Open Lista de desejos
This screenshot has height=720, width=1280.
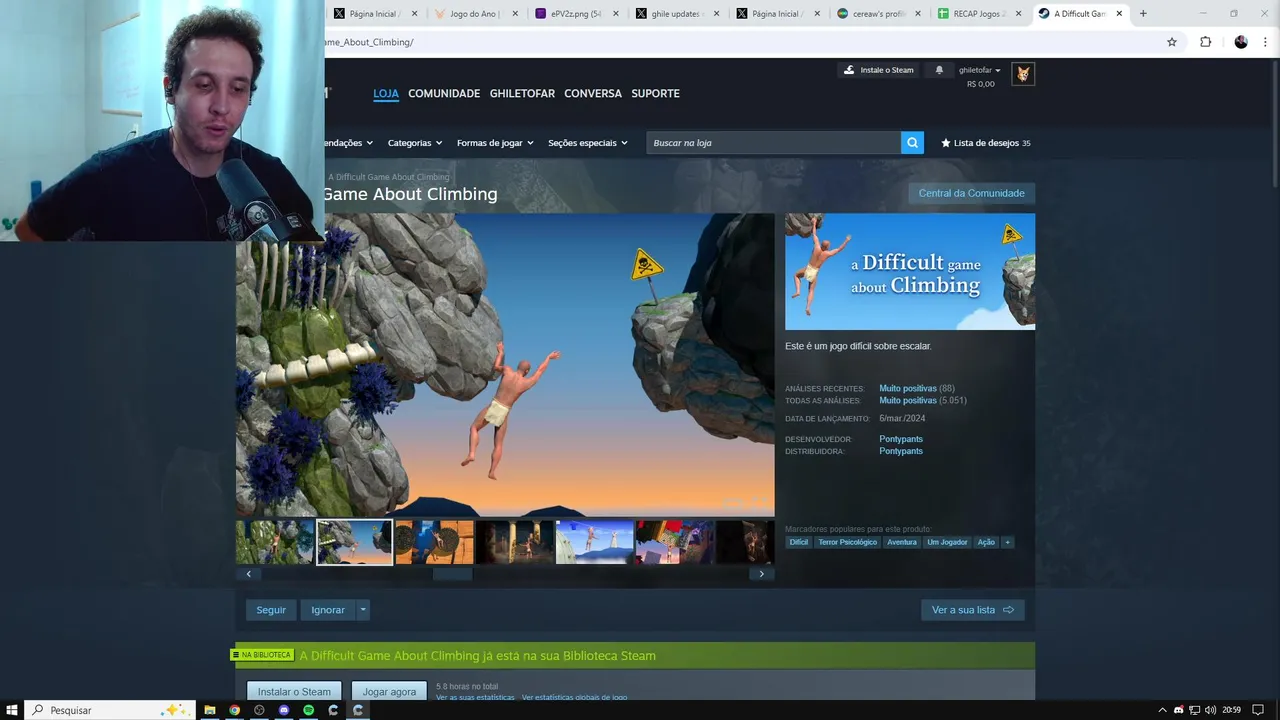point(985,143)
